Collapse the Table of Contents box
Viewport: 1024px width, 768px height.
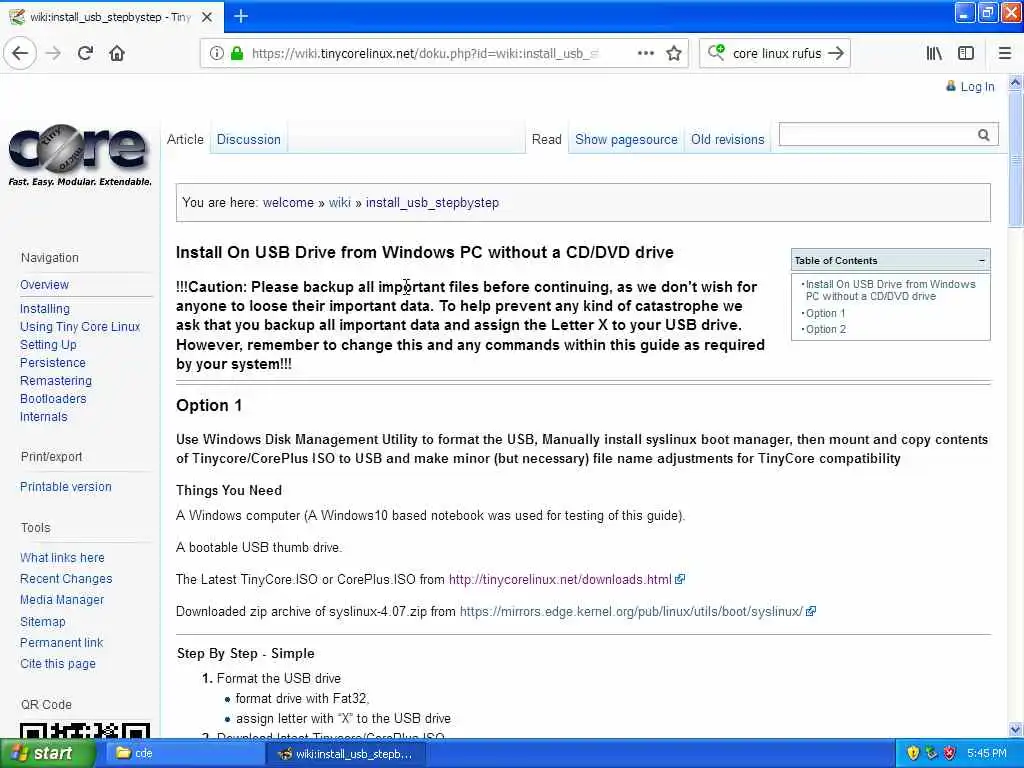point(981,261)
